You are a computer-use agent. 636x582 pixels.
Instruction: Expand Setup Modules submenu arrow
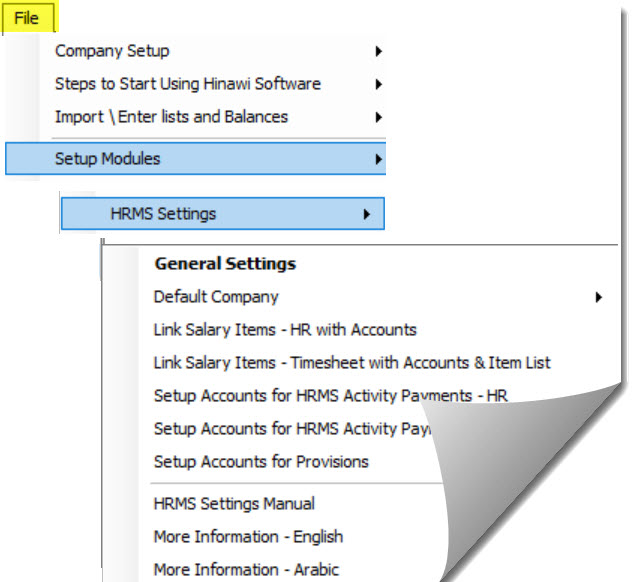point(378,159)
